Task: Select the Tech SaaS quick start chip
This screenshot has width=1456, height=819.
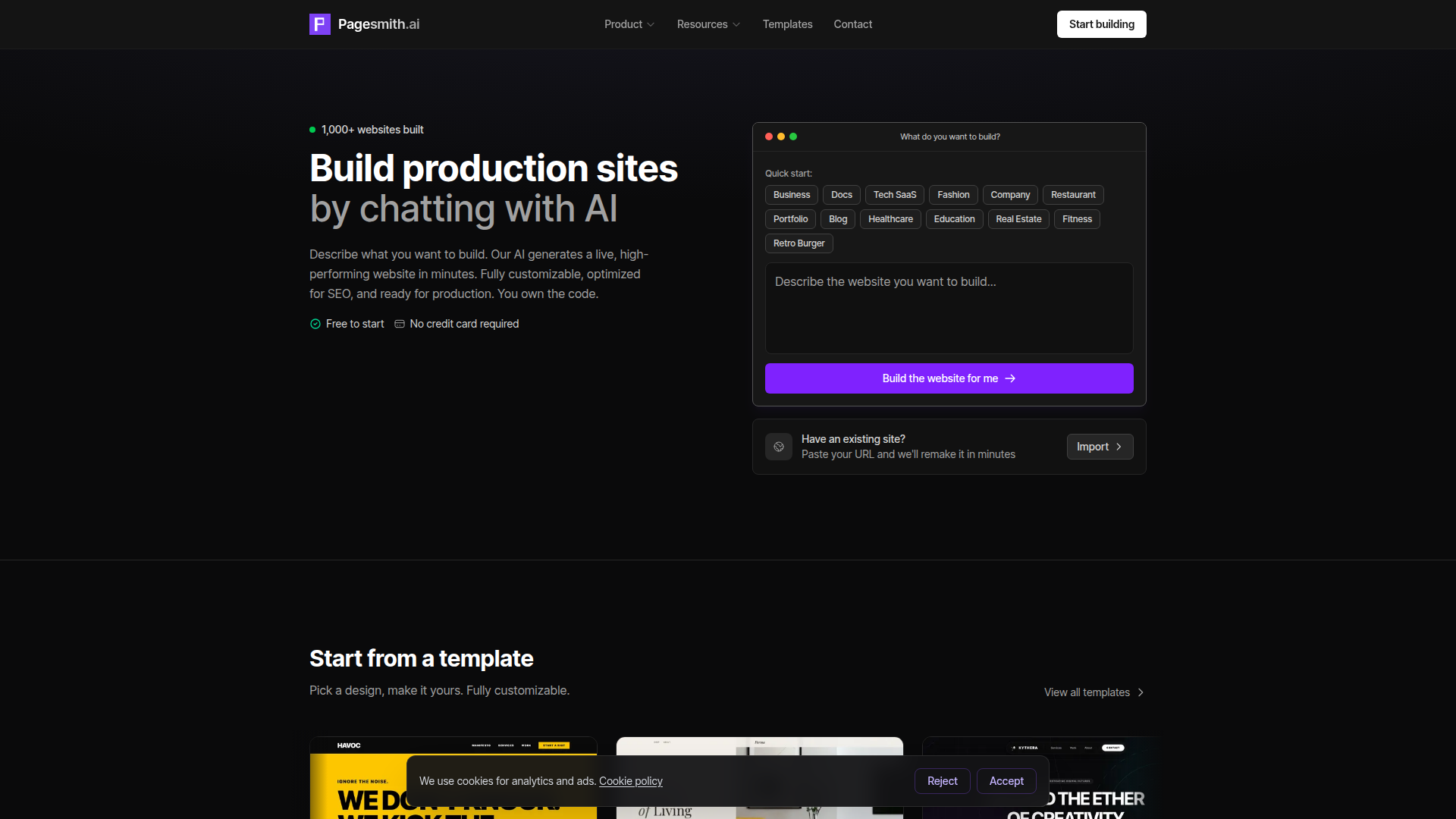Action: (894, 195)
